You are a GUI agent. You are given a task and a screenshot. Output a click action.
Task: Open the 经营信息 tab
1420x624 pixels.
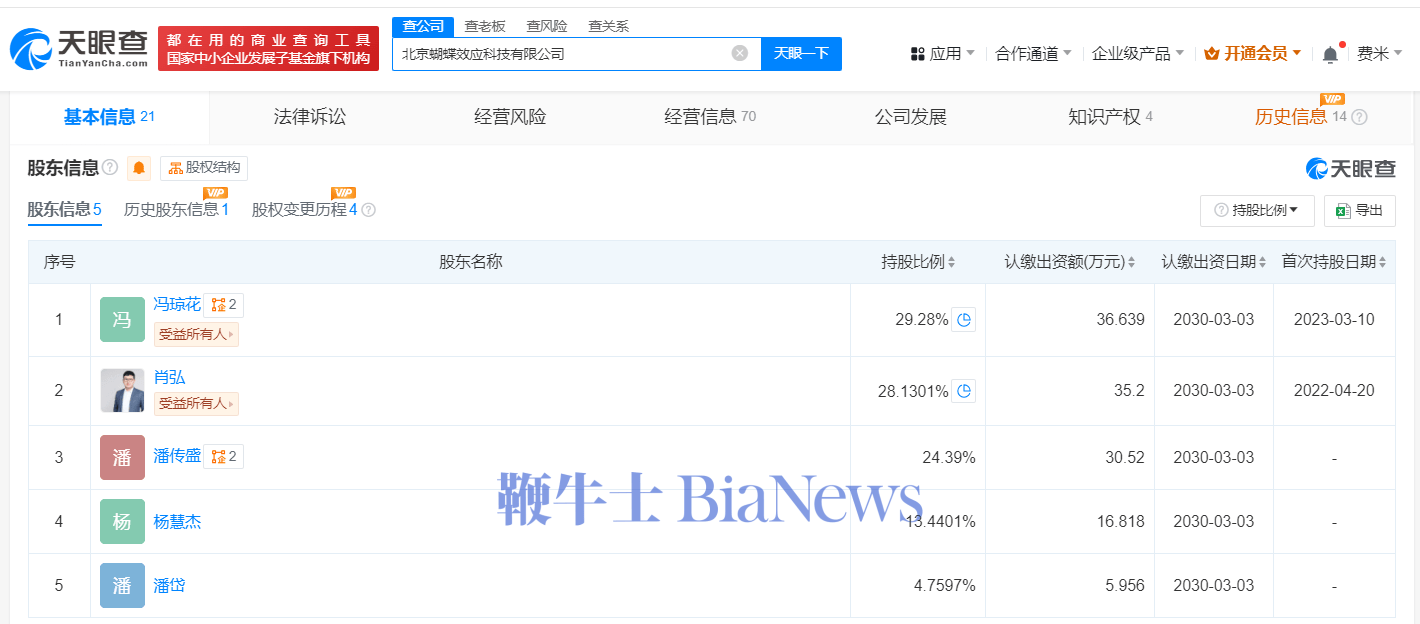710,117
